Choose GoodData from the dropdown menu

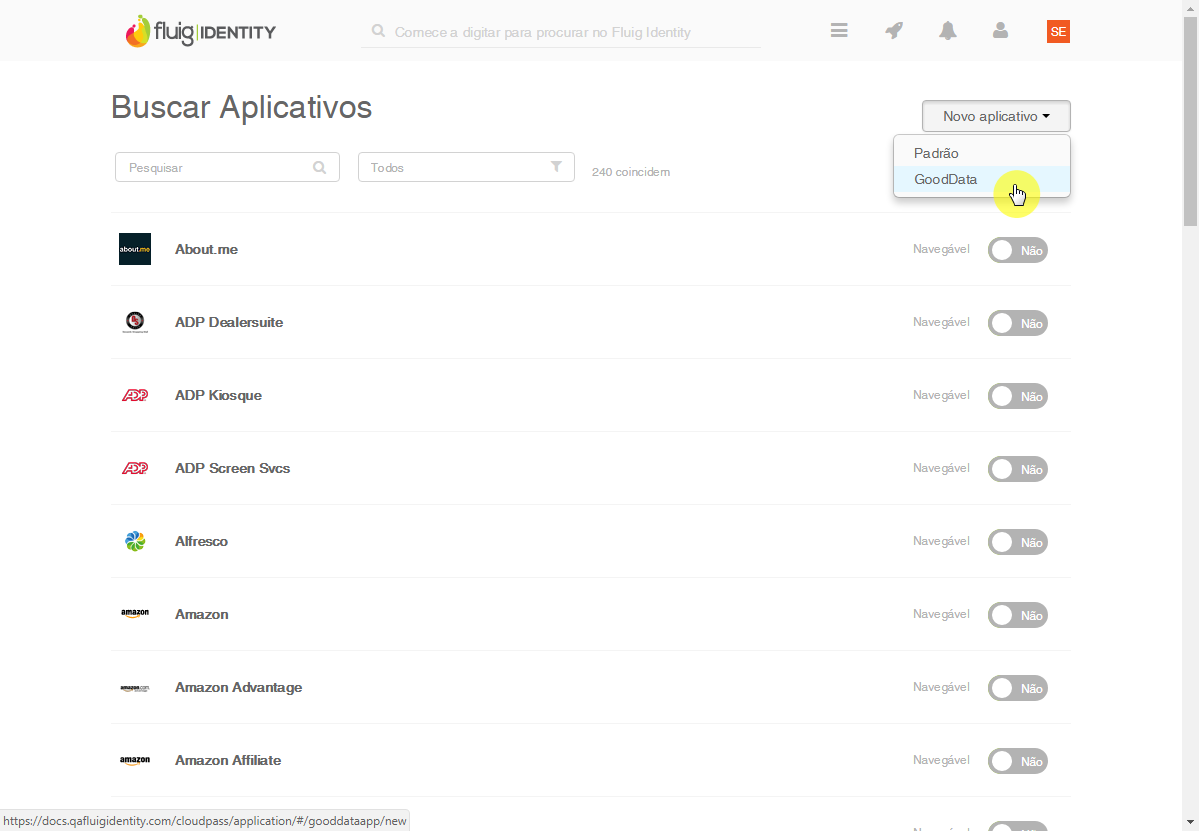tap(946, 180)
